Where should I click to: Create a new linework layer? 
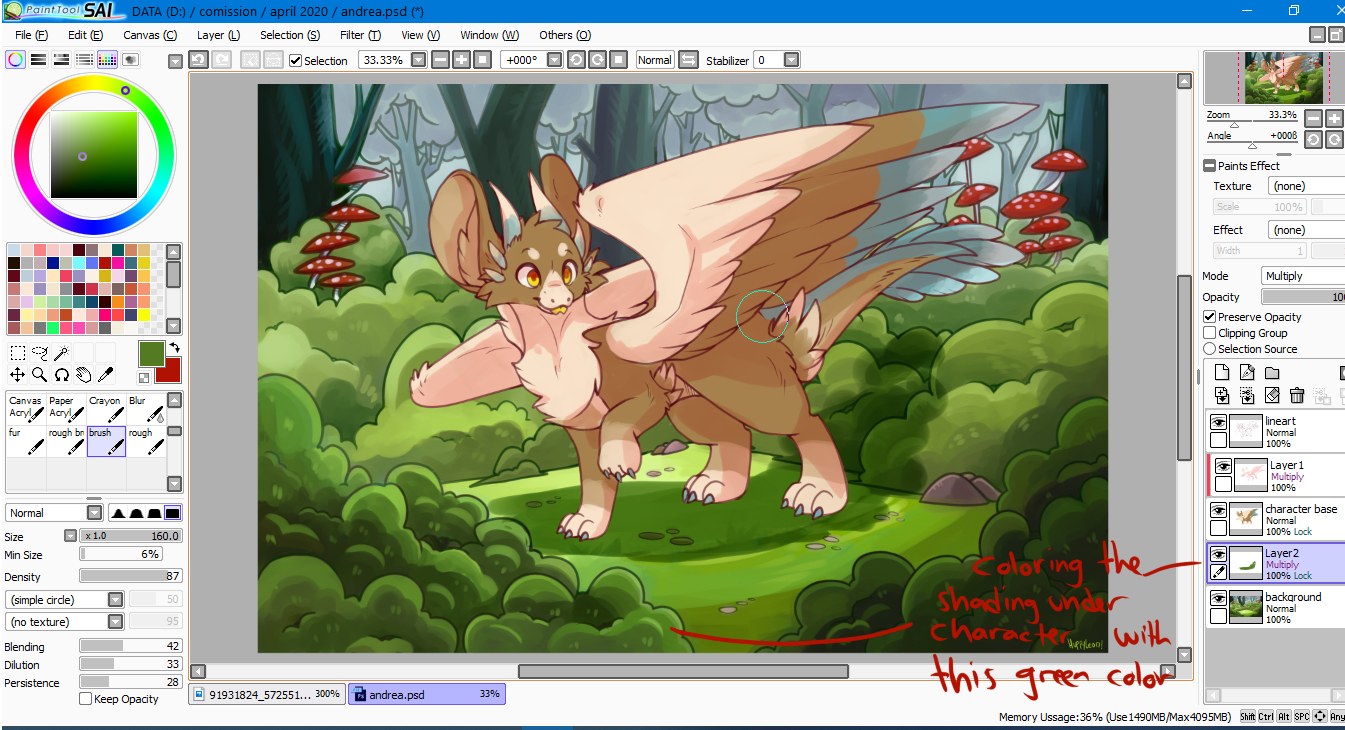click(x=1247, y=373)
